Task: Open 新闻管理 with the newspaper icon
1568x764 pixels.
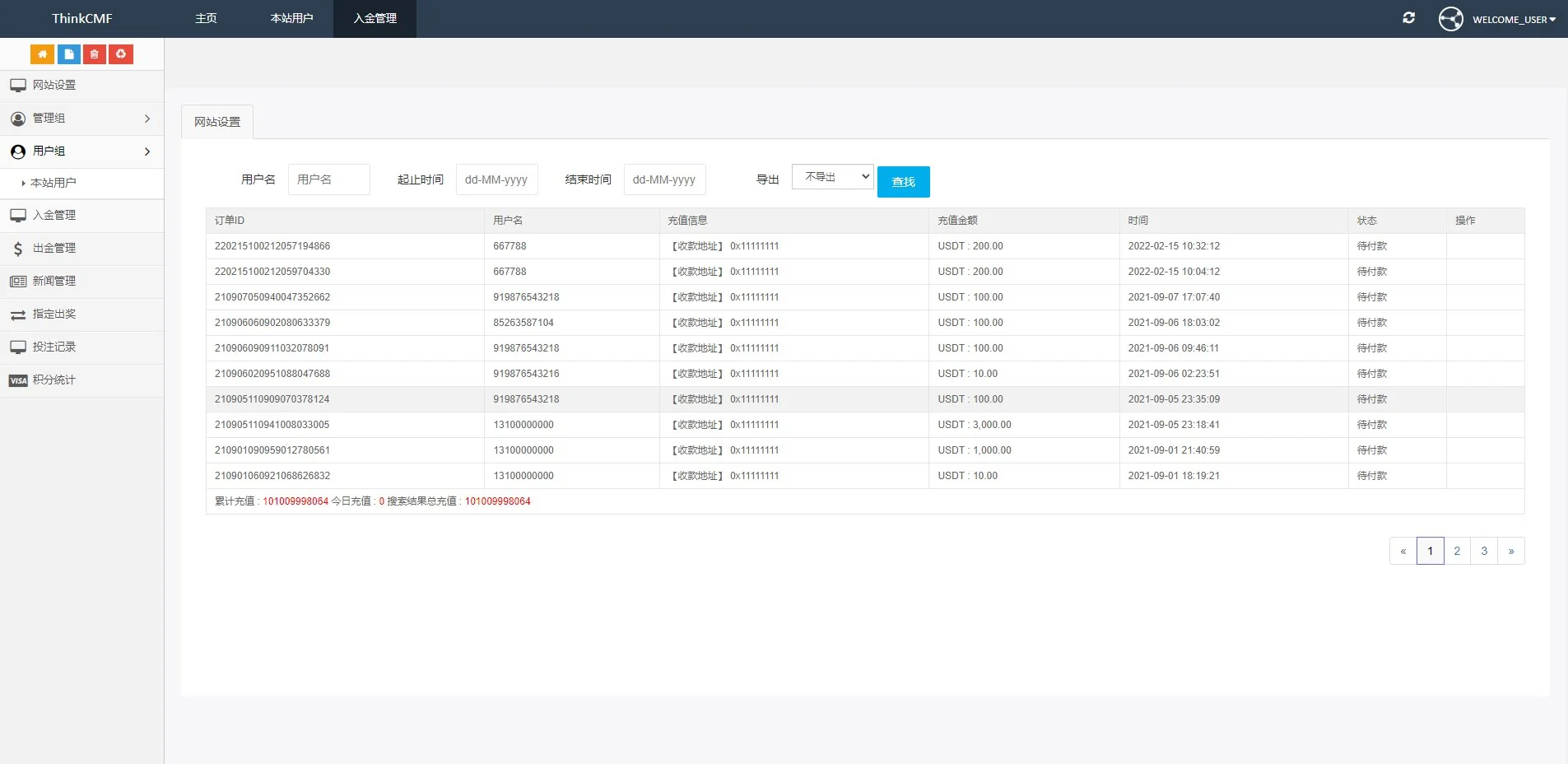Action: (x=54, y=281)
